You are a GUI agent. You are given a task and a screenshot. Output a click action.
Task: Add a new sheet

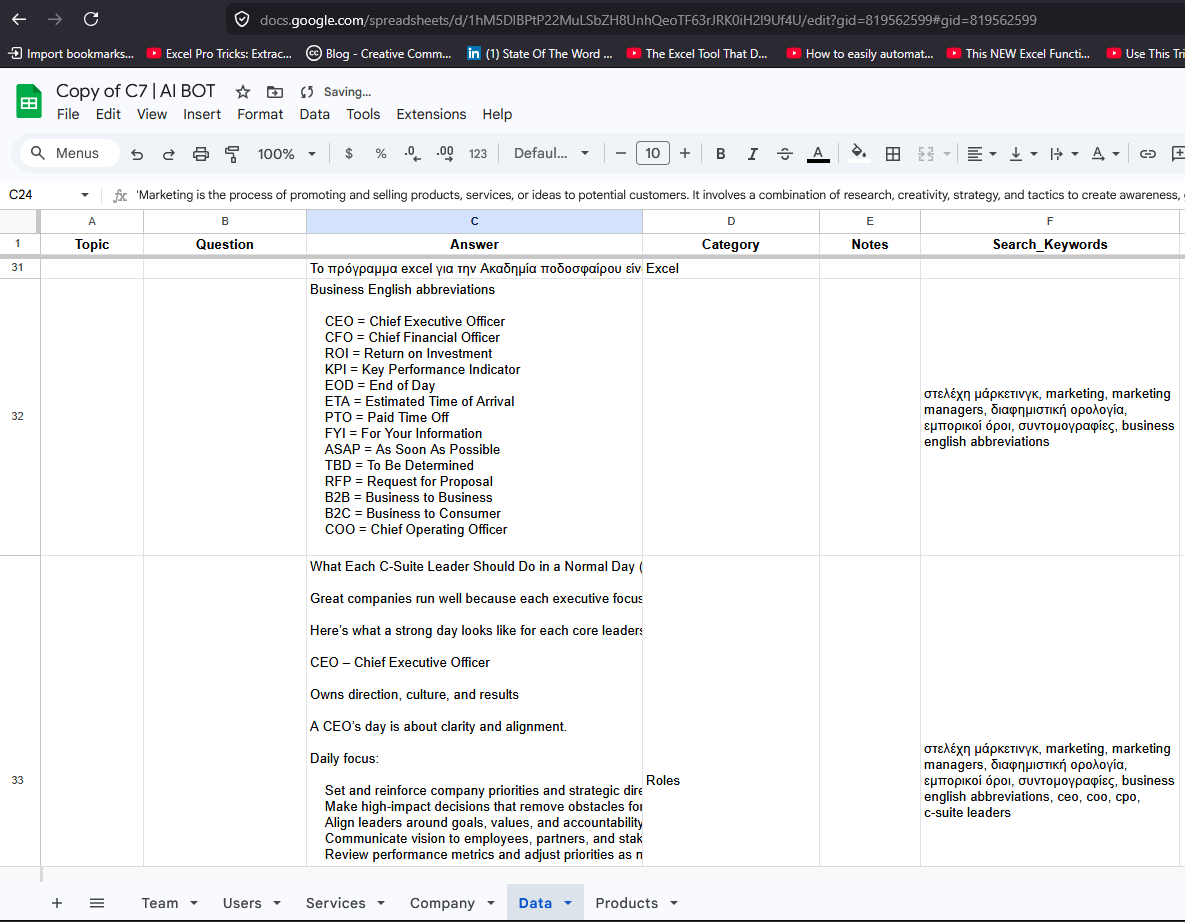coord(57,903)
